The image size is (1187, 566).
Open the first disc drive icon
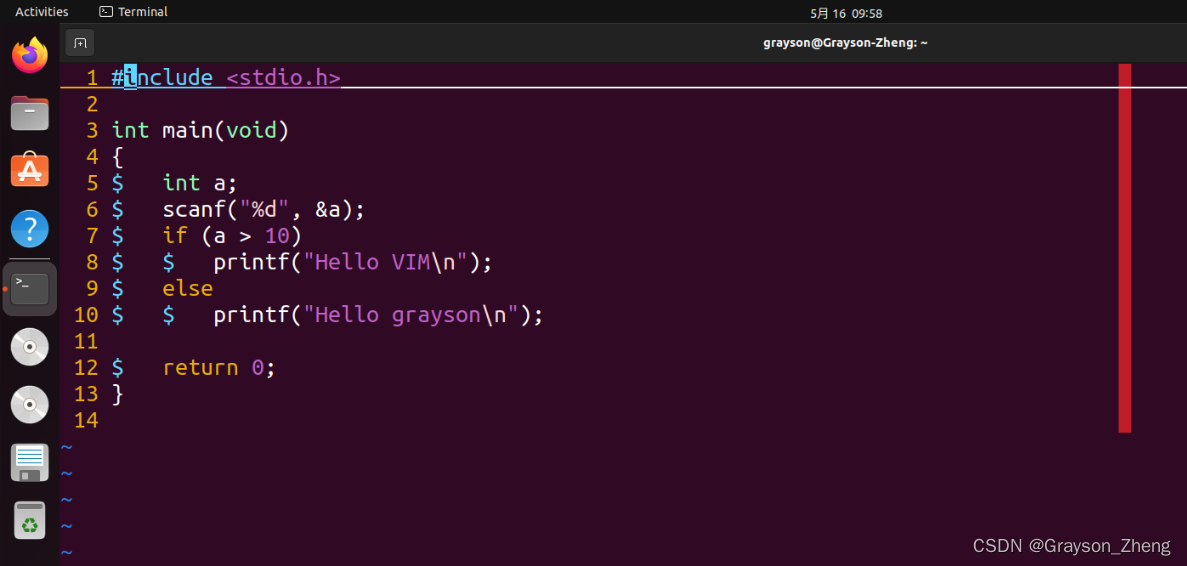(30, 347)
